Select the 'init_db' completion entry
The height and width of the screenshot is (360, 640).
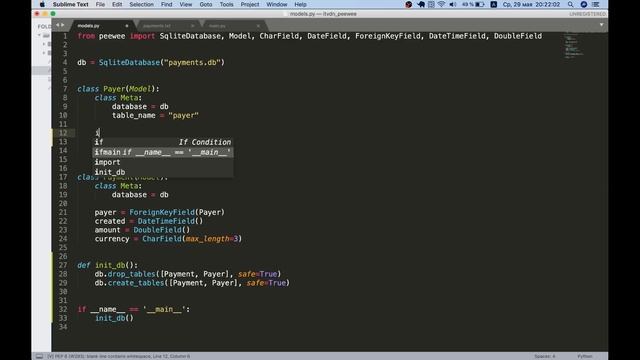[163, 172]
